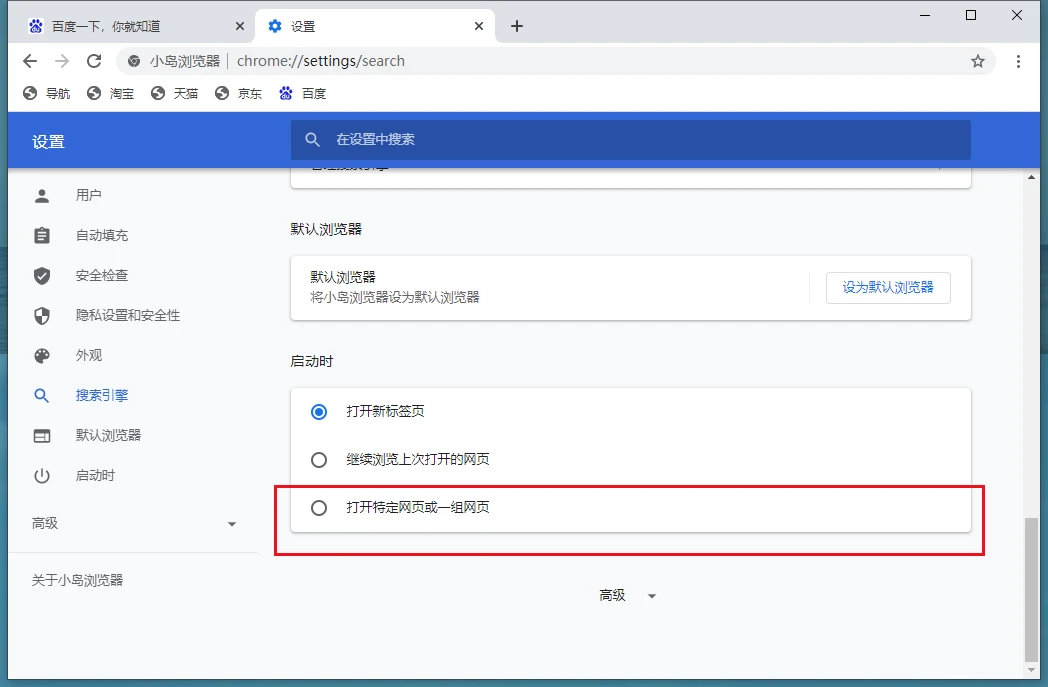Screen dimensions: 1048x687
Task: Open a new tab with the plus button
Action: pyautogui.click(x=517, y=26)
